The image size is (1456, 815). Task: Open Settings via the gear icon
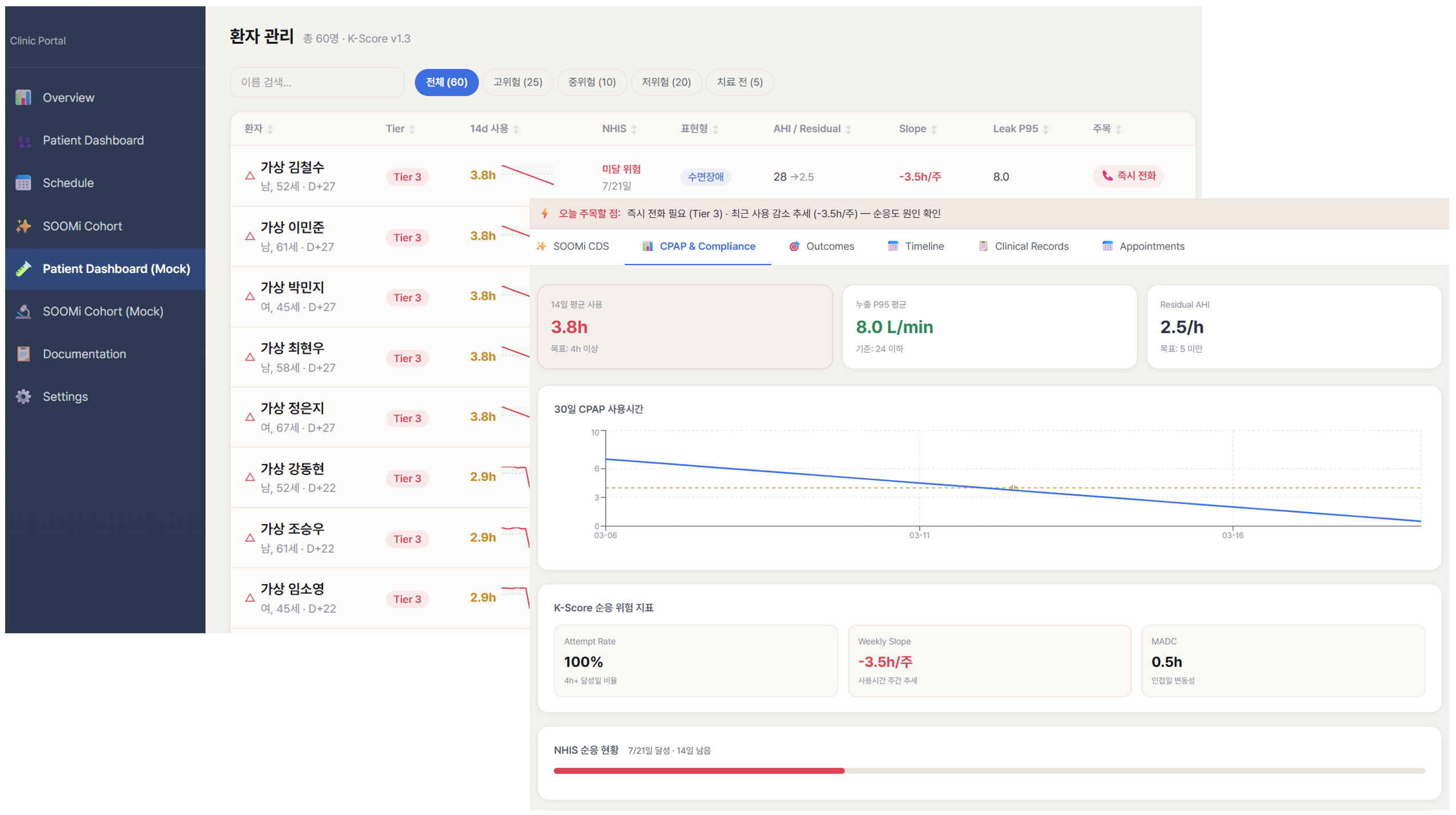tap(23, 396)
